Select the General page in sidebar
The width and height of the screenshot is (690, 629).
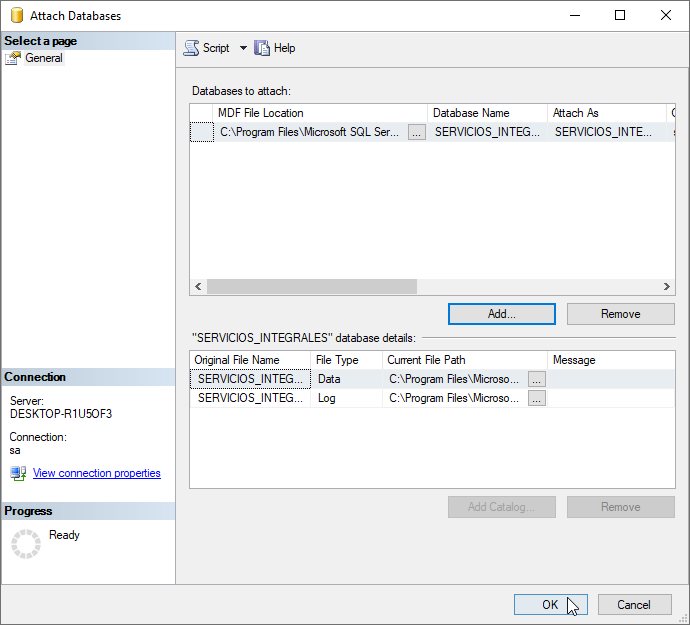[43, 58]
